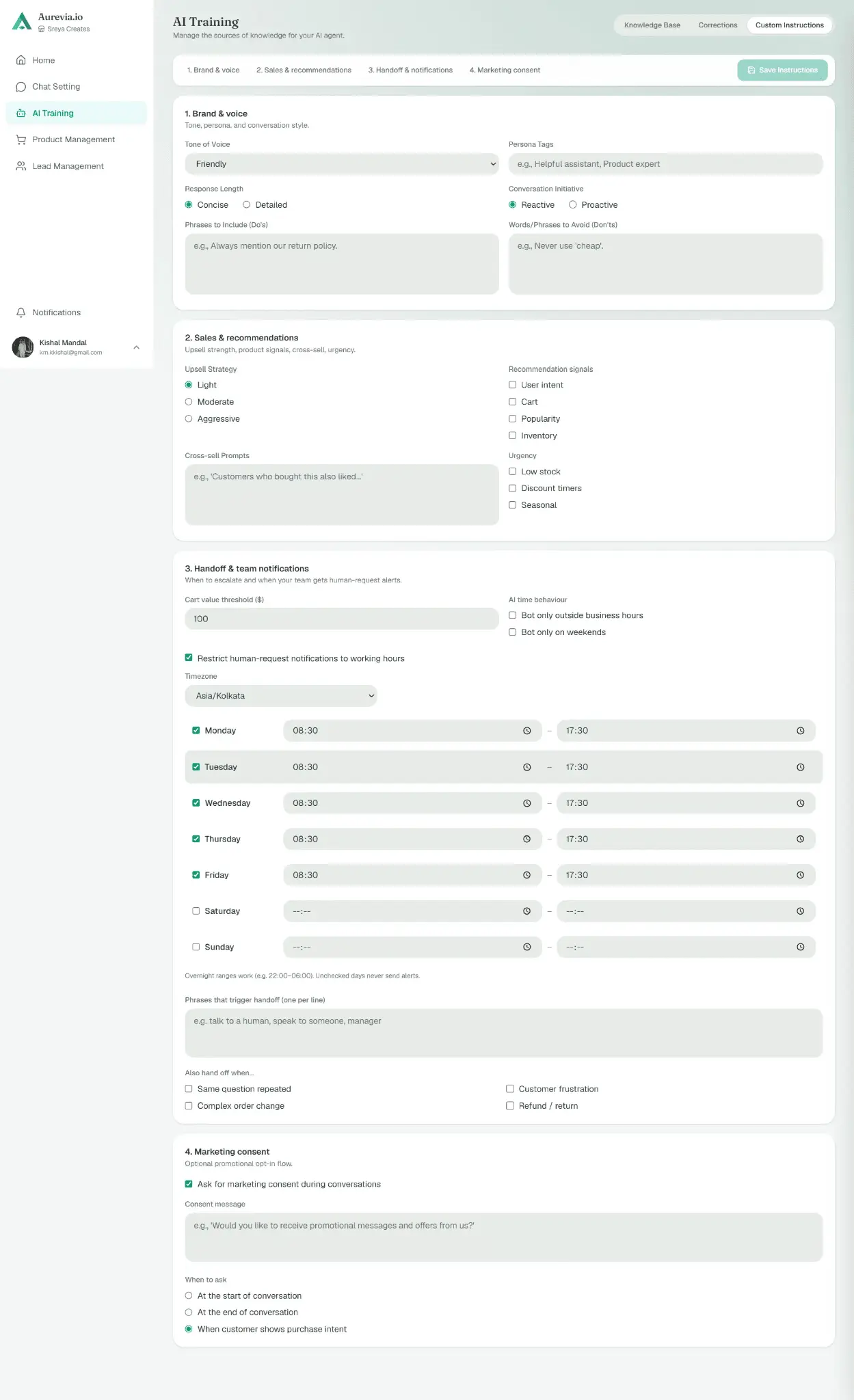Expand the Kishal Mandal account menu chevron

click(x=136, y=347)
